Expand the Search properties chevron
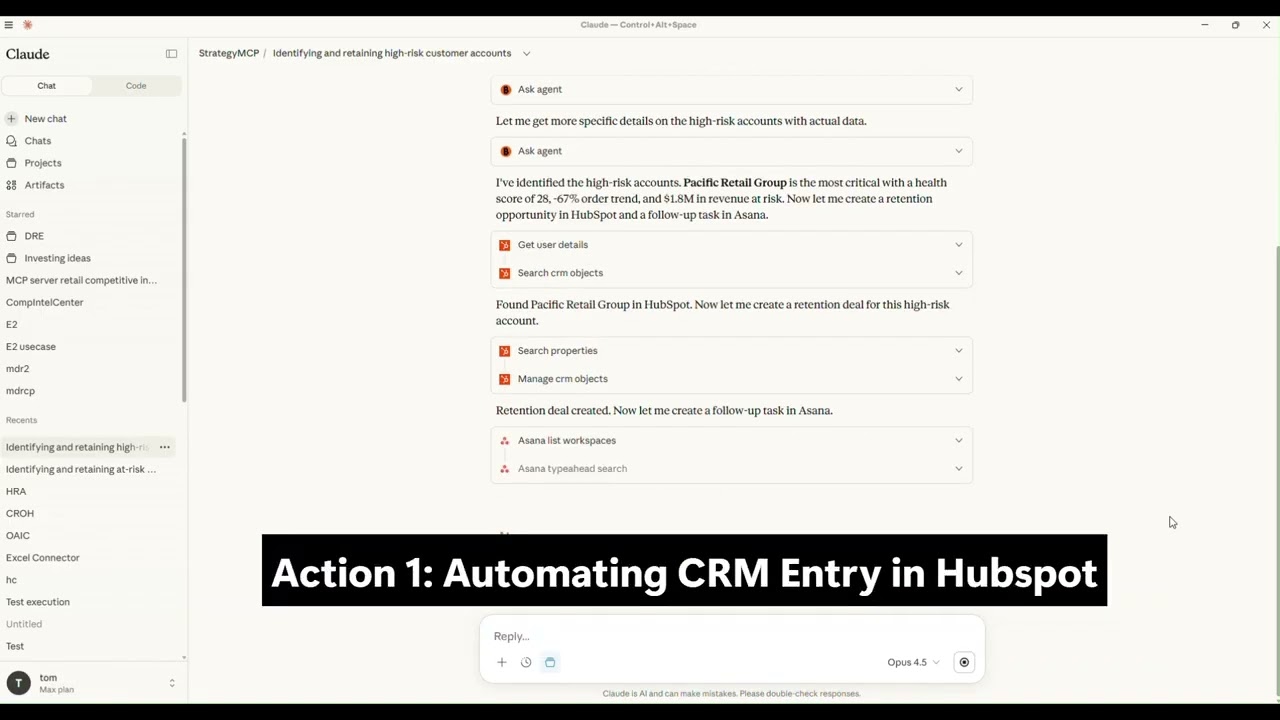The height and width of the screenshot is (720, 1280). click(958, 351)
